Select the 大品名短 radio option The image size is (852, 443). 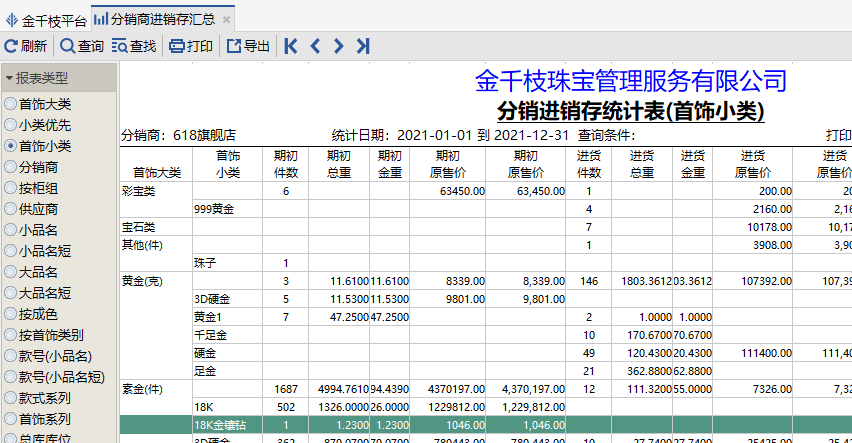[x=10, y=292]
